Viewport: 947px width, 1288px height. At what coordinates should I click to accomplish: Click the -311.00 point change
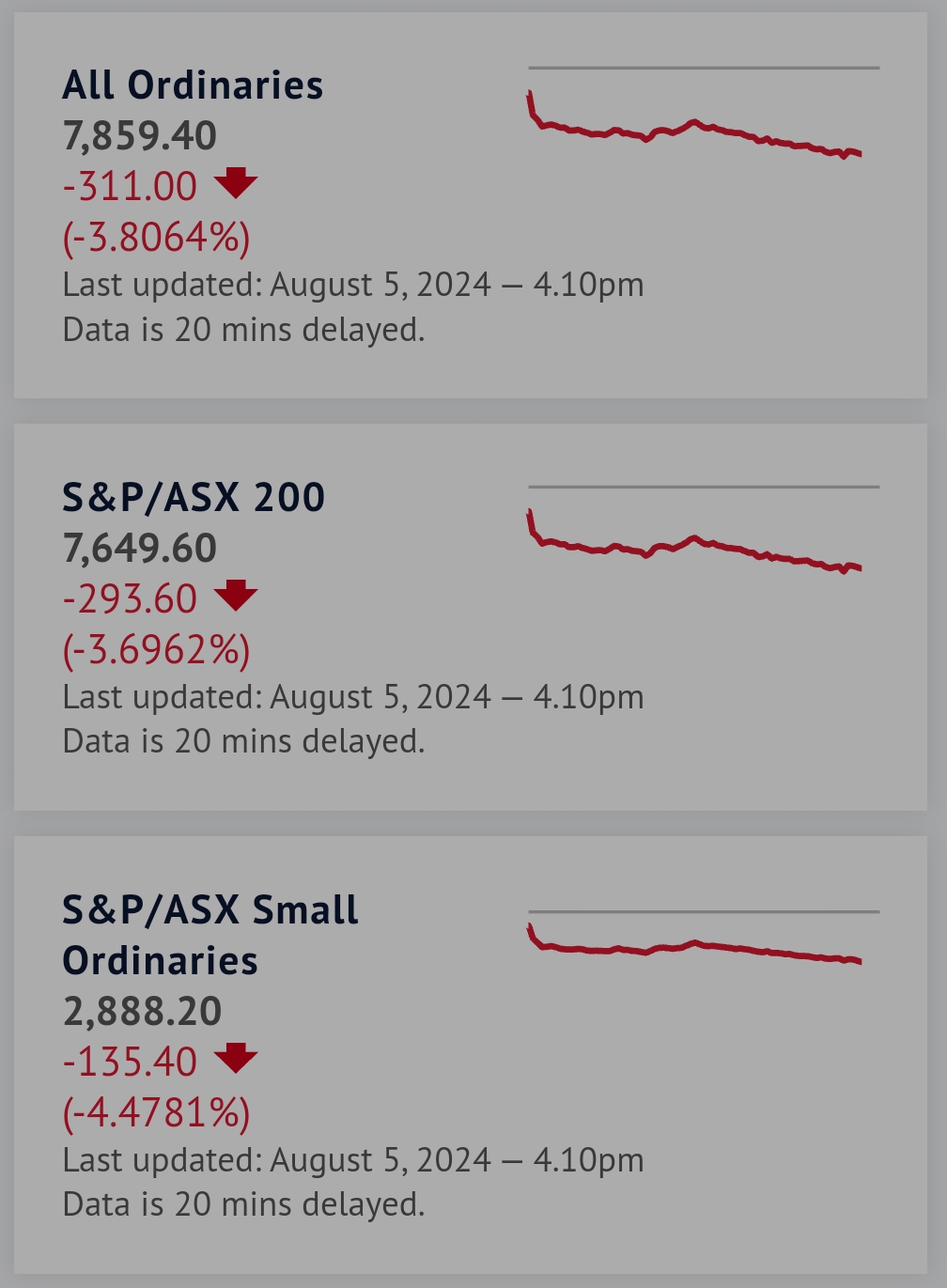pyautogui.click(x=130, y=186)
